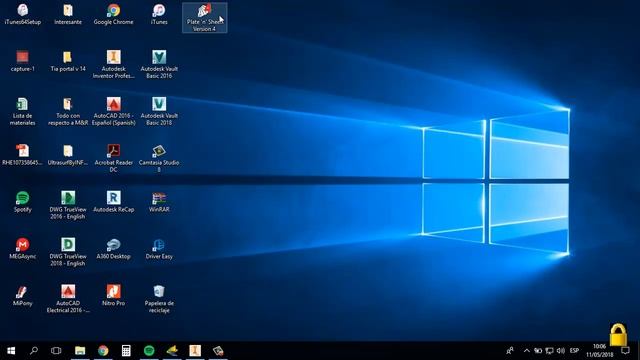The image size is (640, 360).
Task: Open Chrome from the taskbar
Action: coord(103,351)
